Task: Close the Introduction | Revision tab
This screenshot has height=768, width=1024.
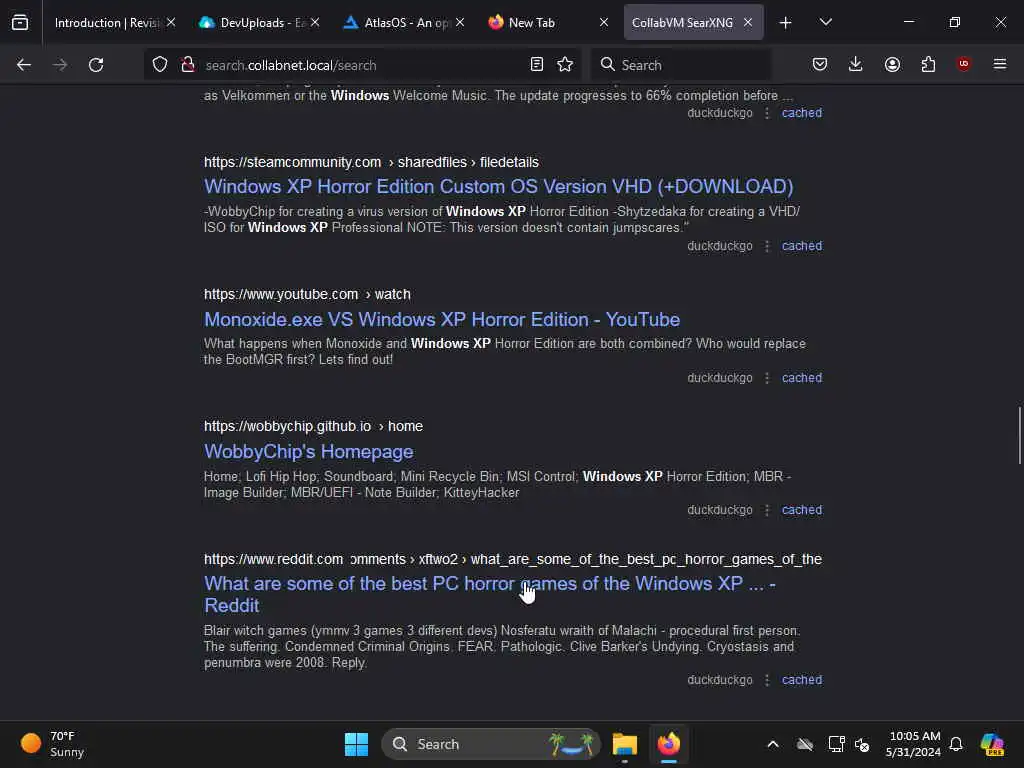Action: (171, 23)
